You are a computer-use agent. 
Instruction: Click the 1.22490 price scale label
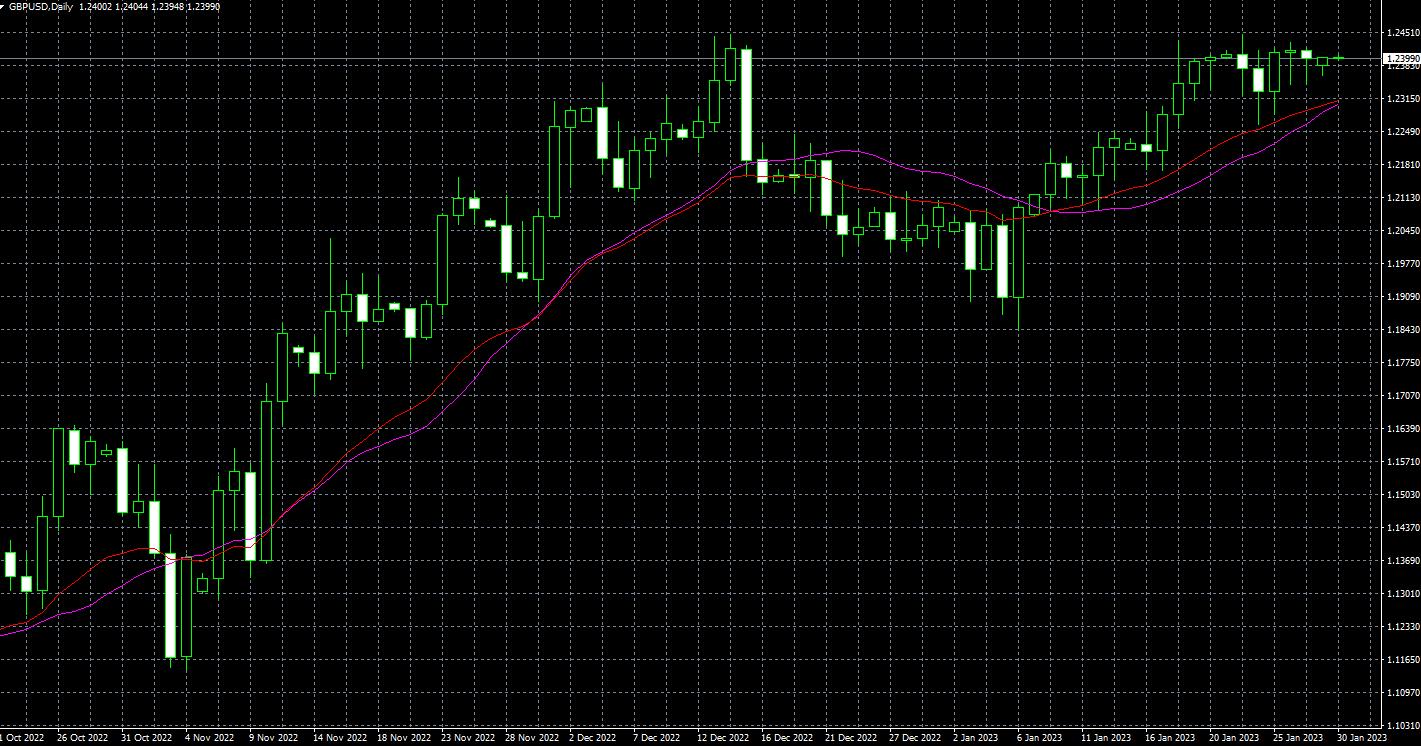click(1402, 132)
